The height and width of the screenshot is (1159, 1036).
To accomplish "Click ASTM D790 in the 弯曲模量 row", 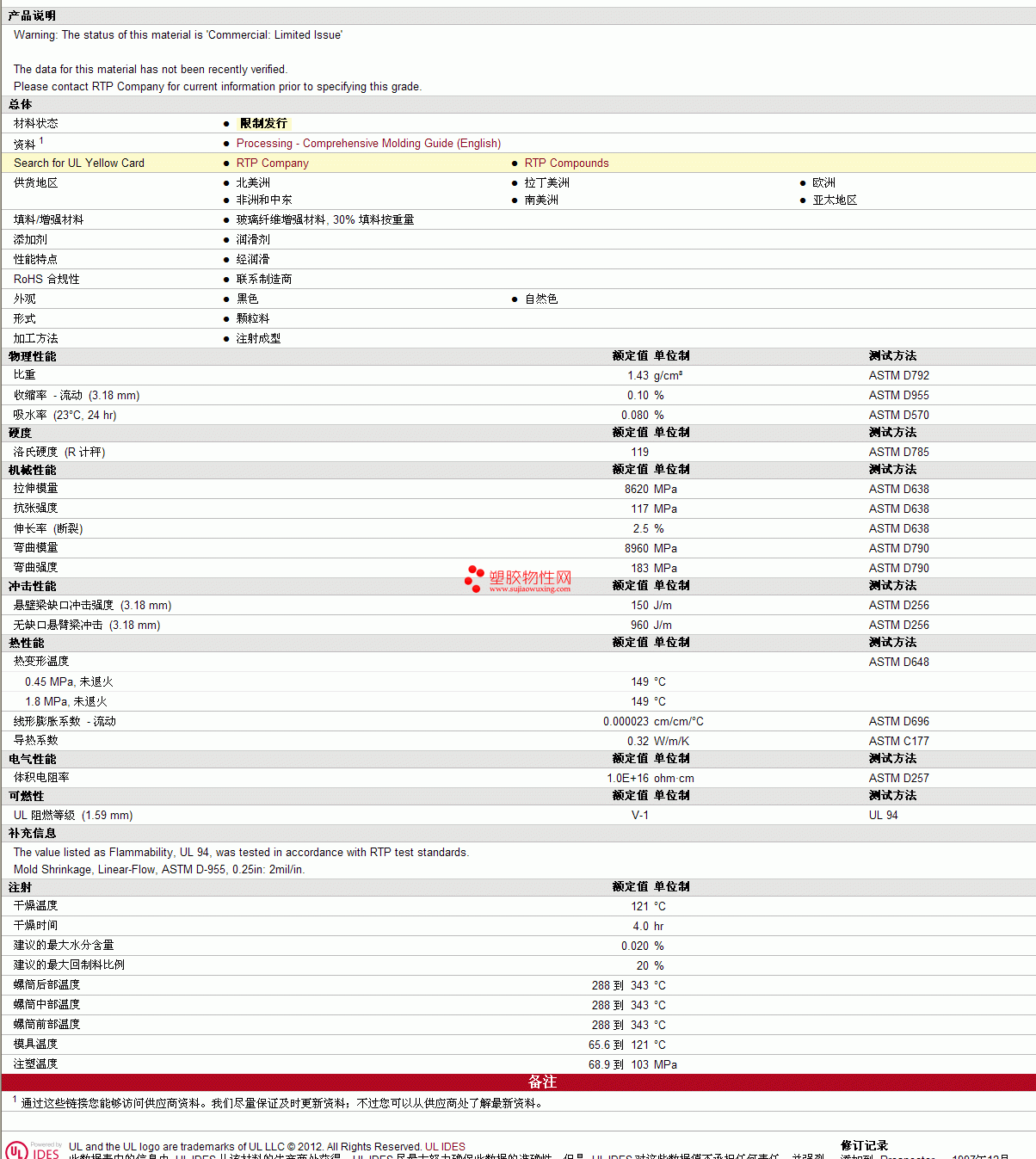I will point(899,549).
